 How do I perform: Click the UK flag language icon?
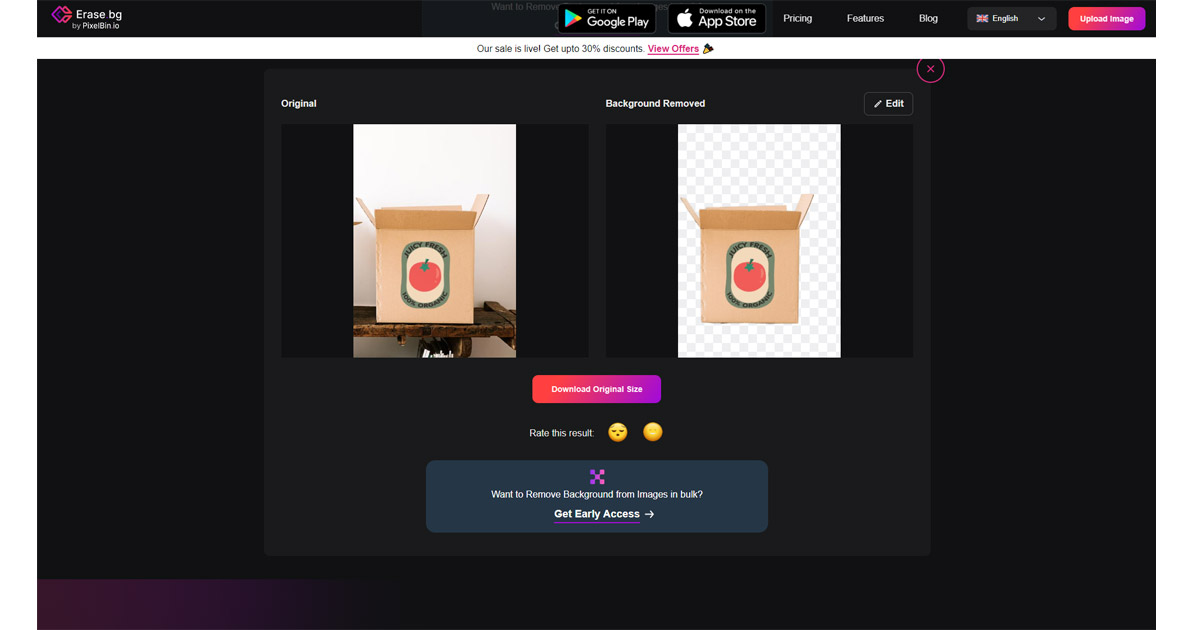point(982,19)
